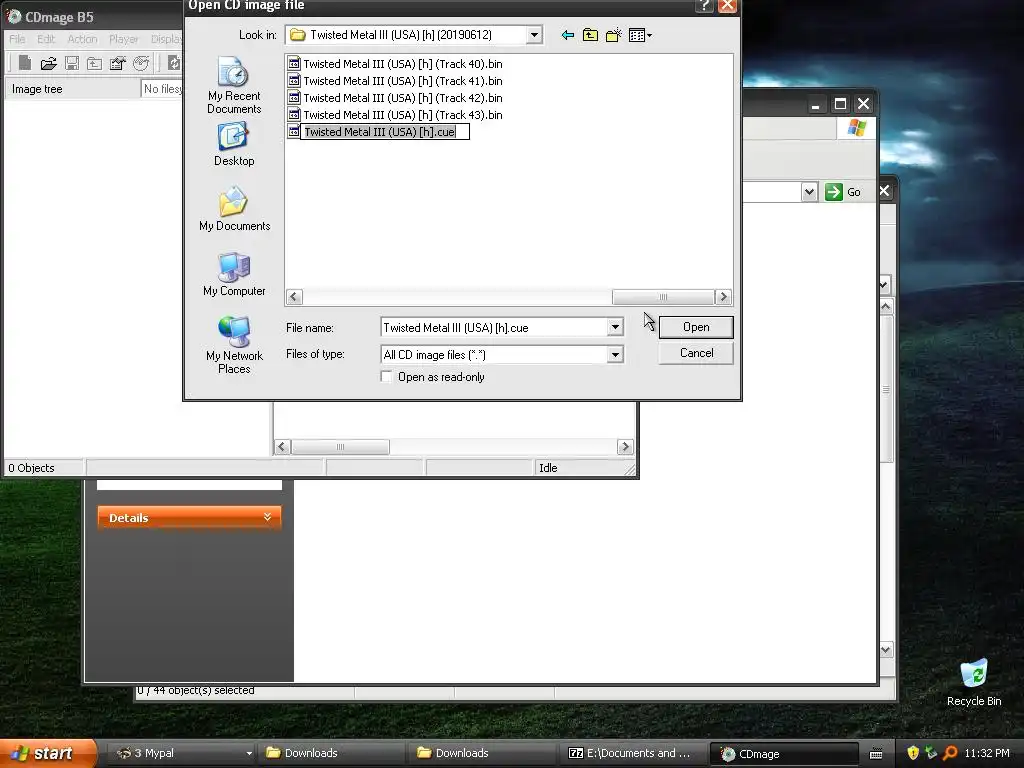The height and width of the screenshot is (768, 1024).
Task: Click file list scroll left arrow
Action: pyautogui.click(x=294, y=297)
